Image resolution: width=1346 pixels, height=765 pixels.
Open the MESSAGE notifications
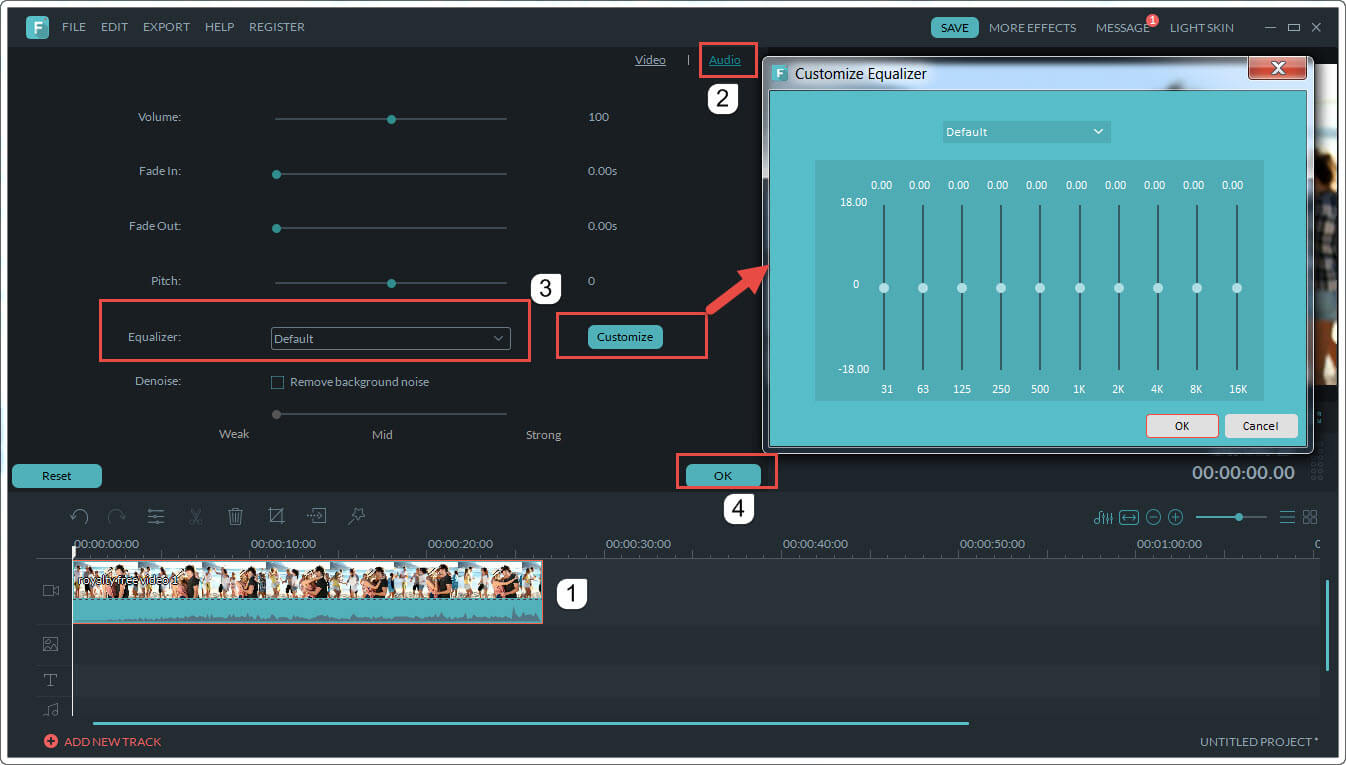click(x=1123, y=28)
